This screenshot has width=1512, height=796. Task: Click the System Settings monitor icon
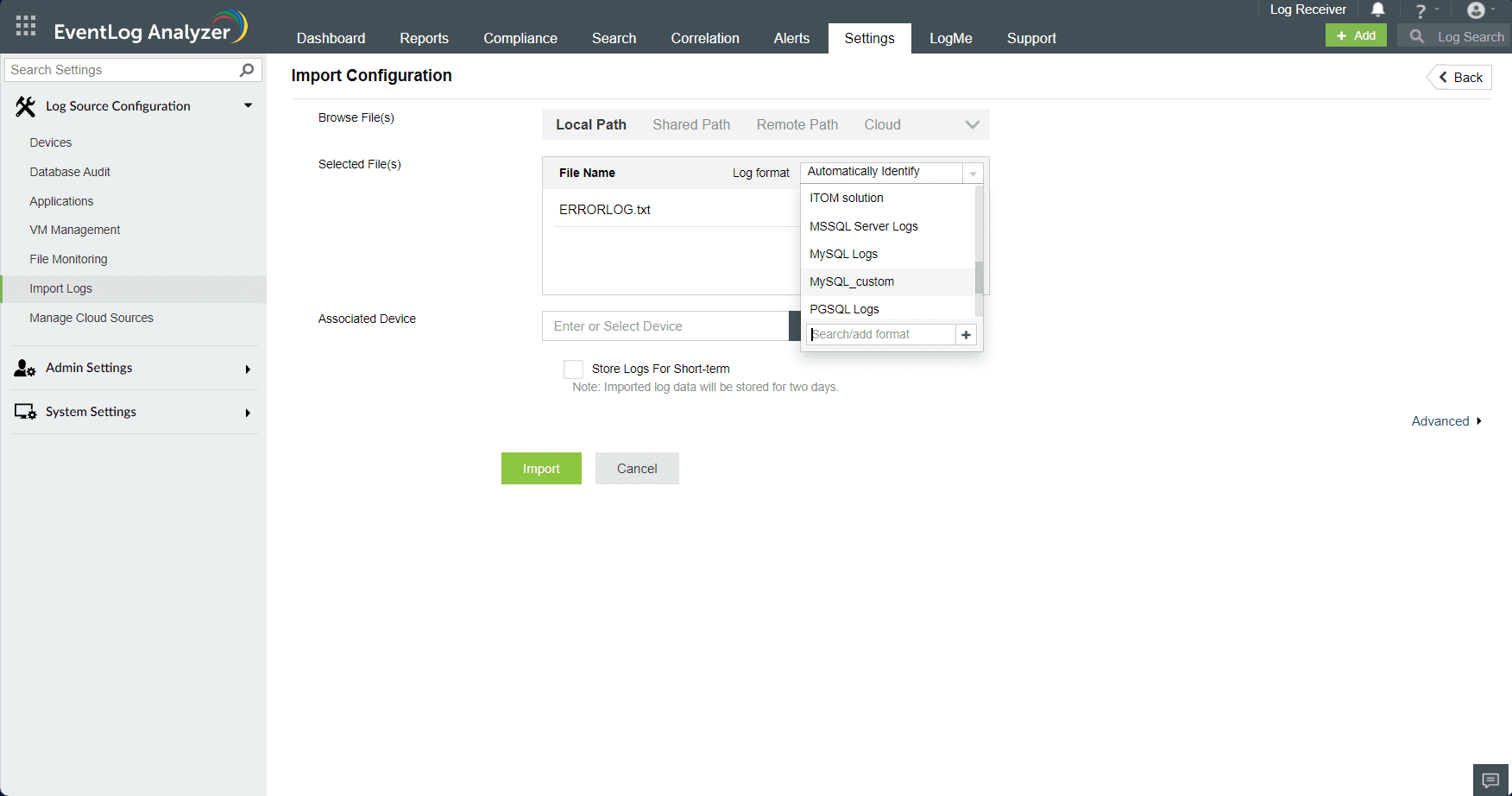click(x=23, y=412)
